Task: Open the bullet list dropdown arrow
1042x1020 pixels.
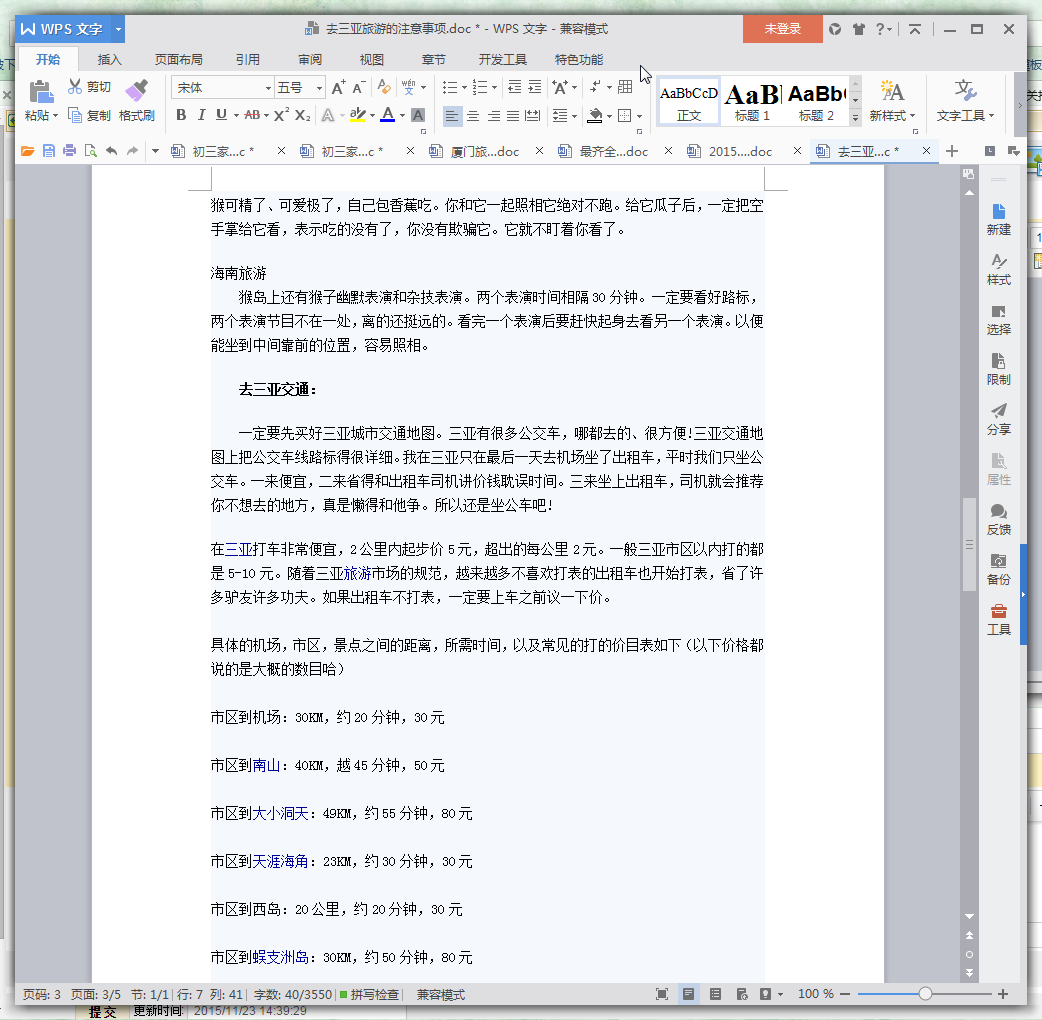Action: coord(464,88)
